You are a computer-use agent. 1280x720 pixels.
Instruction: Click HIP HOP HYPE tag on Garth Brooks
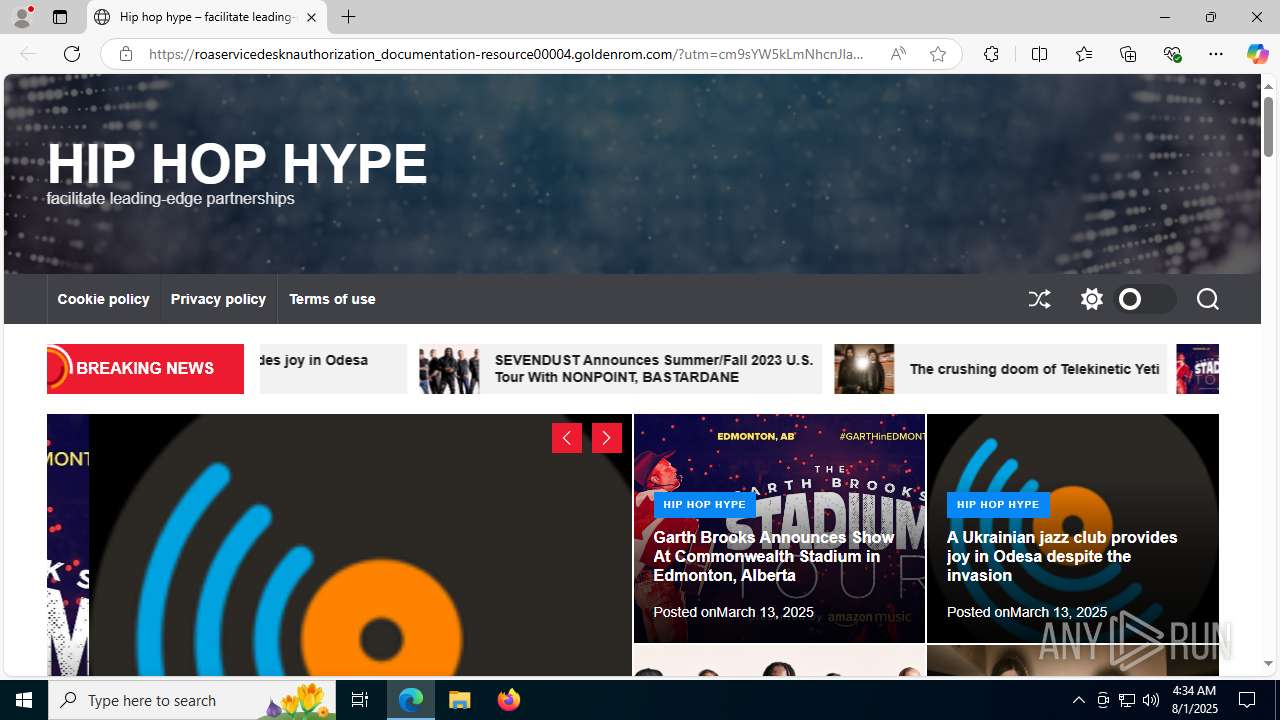[x=704, y=505]
